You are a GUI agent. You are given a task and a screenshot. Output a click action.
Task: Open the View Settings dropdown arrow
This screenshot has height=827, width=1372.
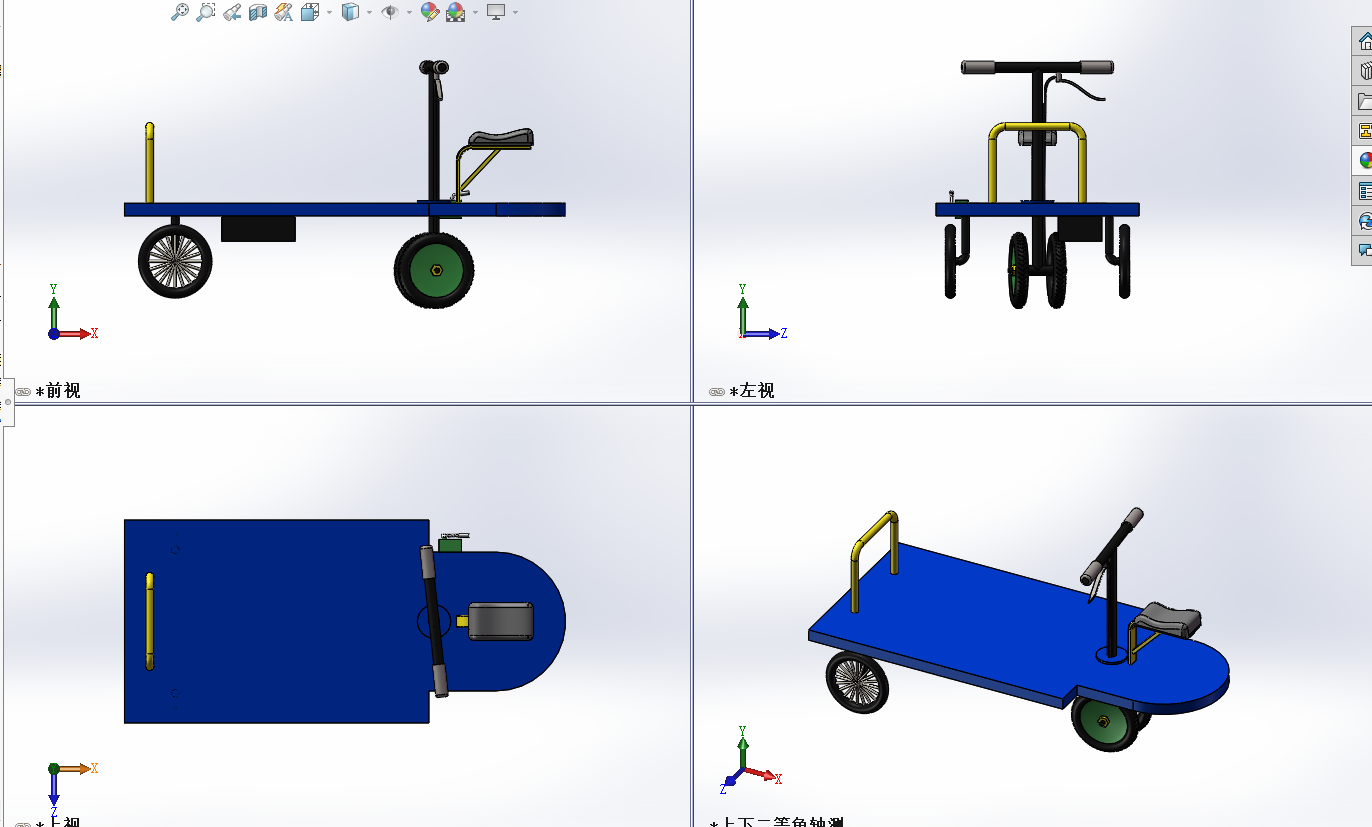tap(515, 13)
